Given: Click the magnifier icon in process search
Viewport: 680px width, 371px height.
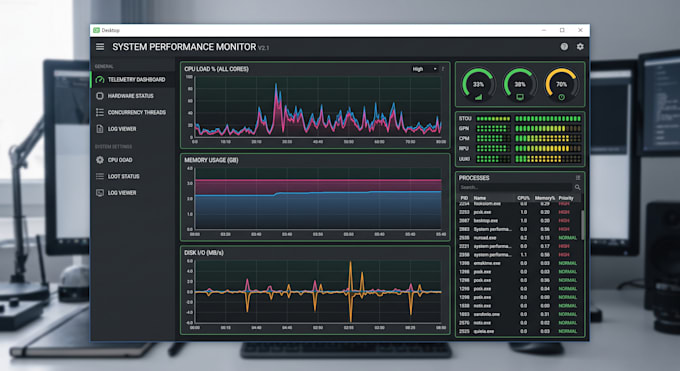Looking at the screenshot, I should point(577,187).
